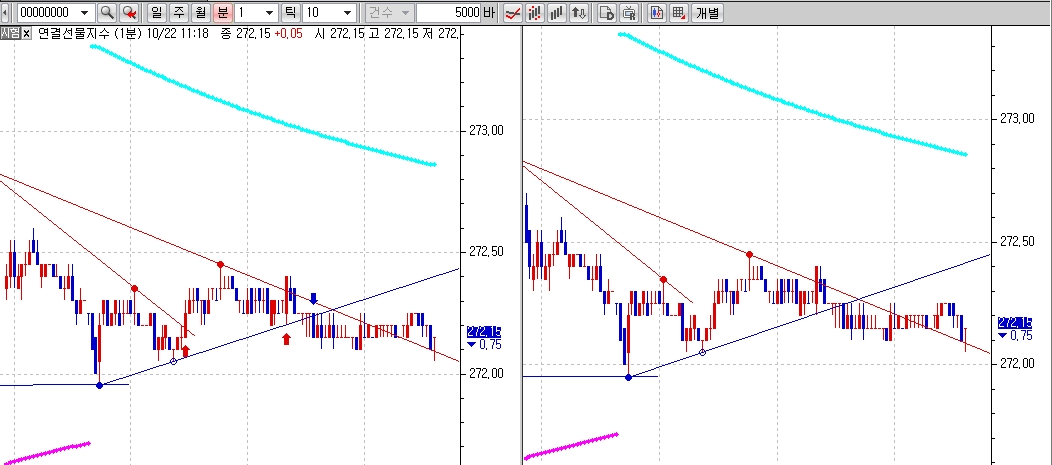Open the 00000000 symbol code dropdown
The width and height of the screenshot is (1052, 465).
click(x=83, y=13)
